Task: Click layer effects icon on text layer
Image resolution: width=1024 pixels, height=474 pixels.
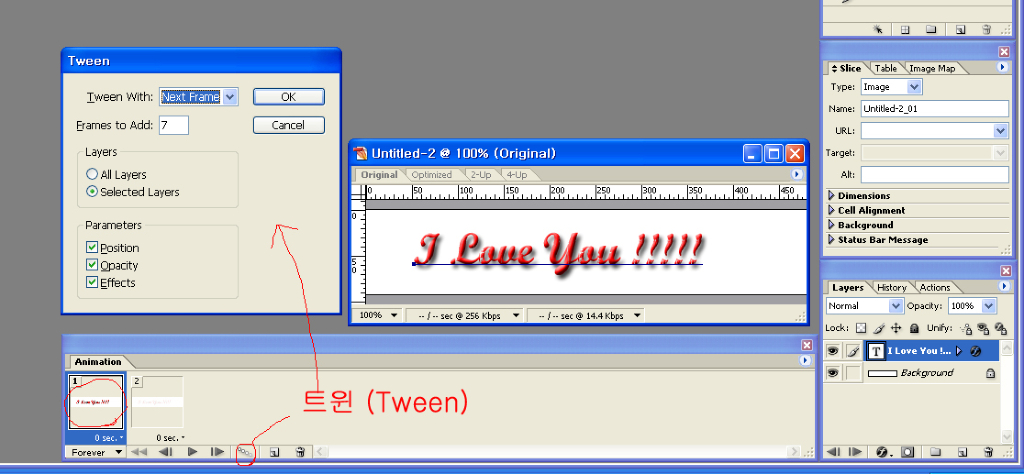Action: (x=976, y=351)
